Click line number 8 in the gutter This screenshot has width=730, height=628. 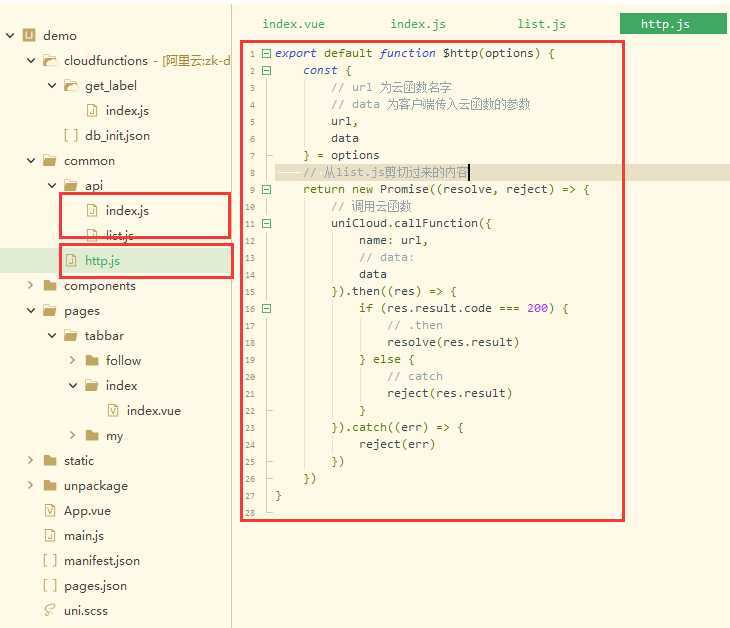252,173
